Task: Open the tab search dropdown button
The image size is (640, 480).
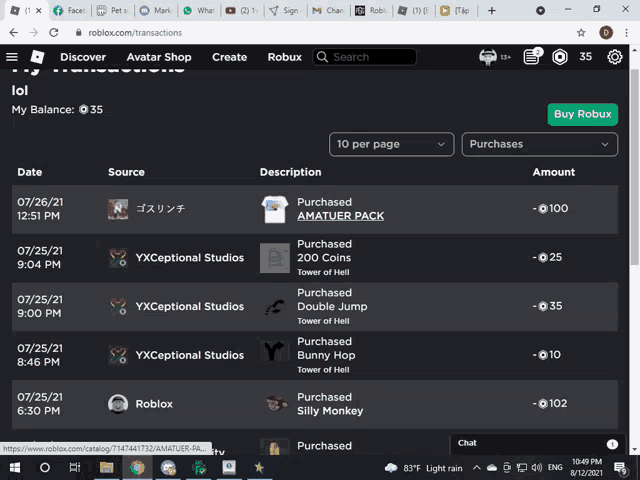Action: click(x=540, y=11)
